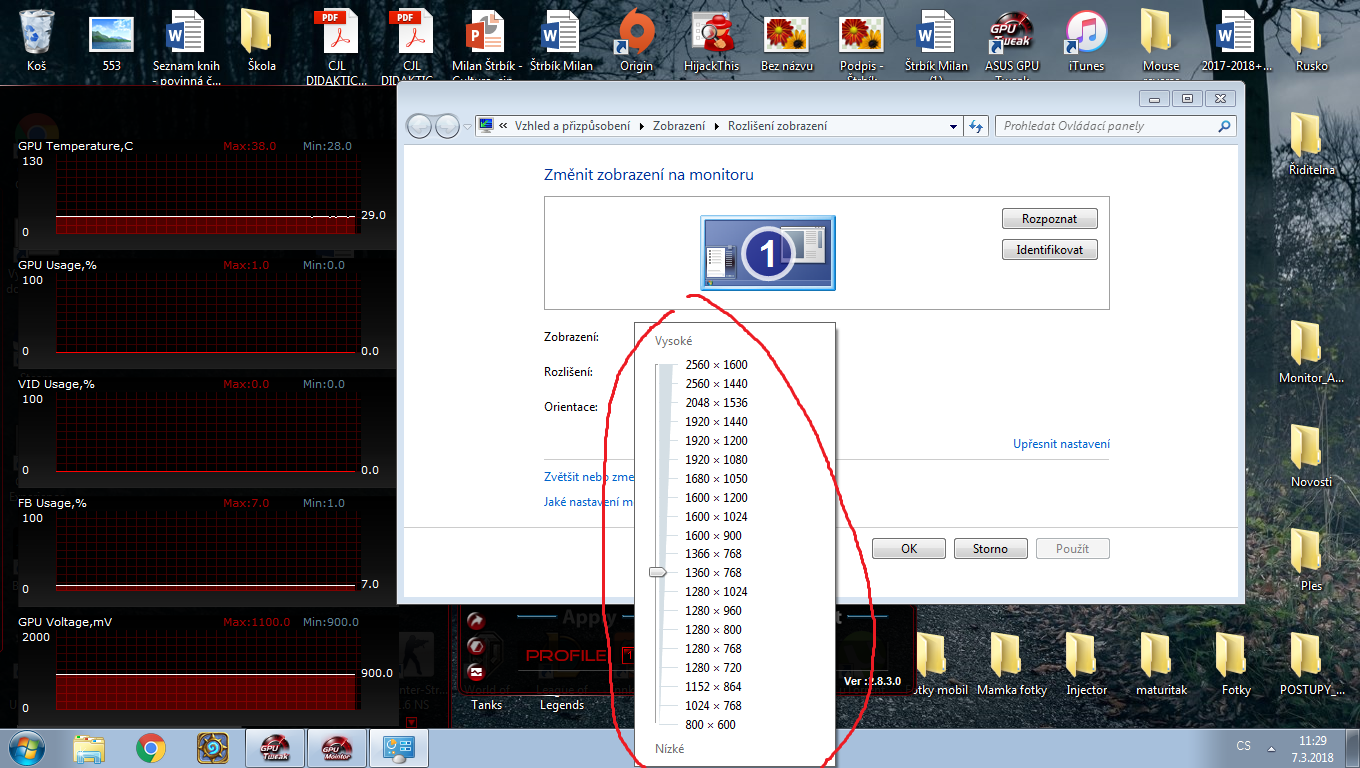Open the Jaké nastavení monitoru link
The height and width of the screenshot is (768, 1360).
(x=589, y=502)
